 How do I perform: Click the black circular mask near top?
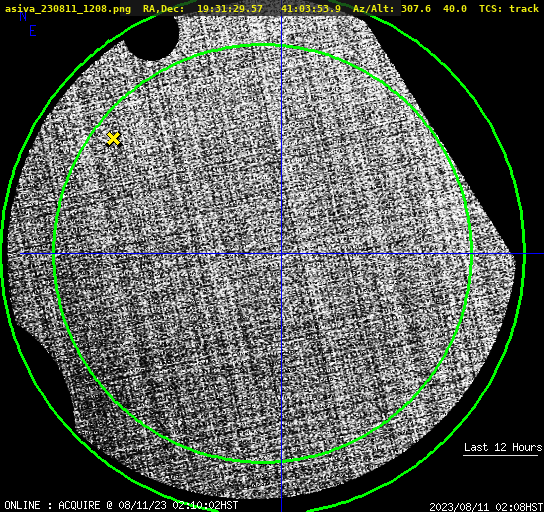[152, 37]
